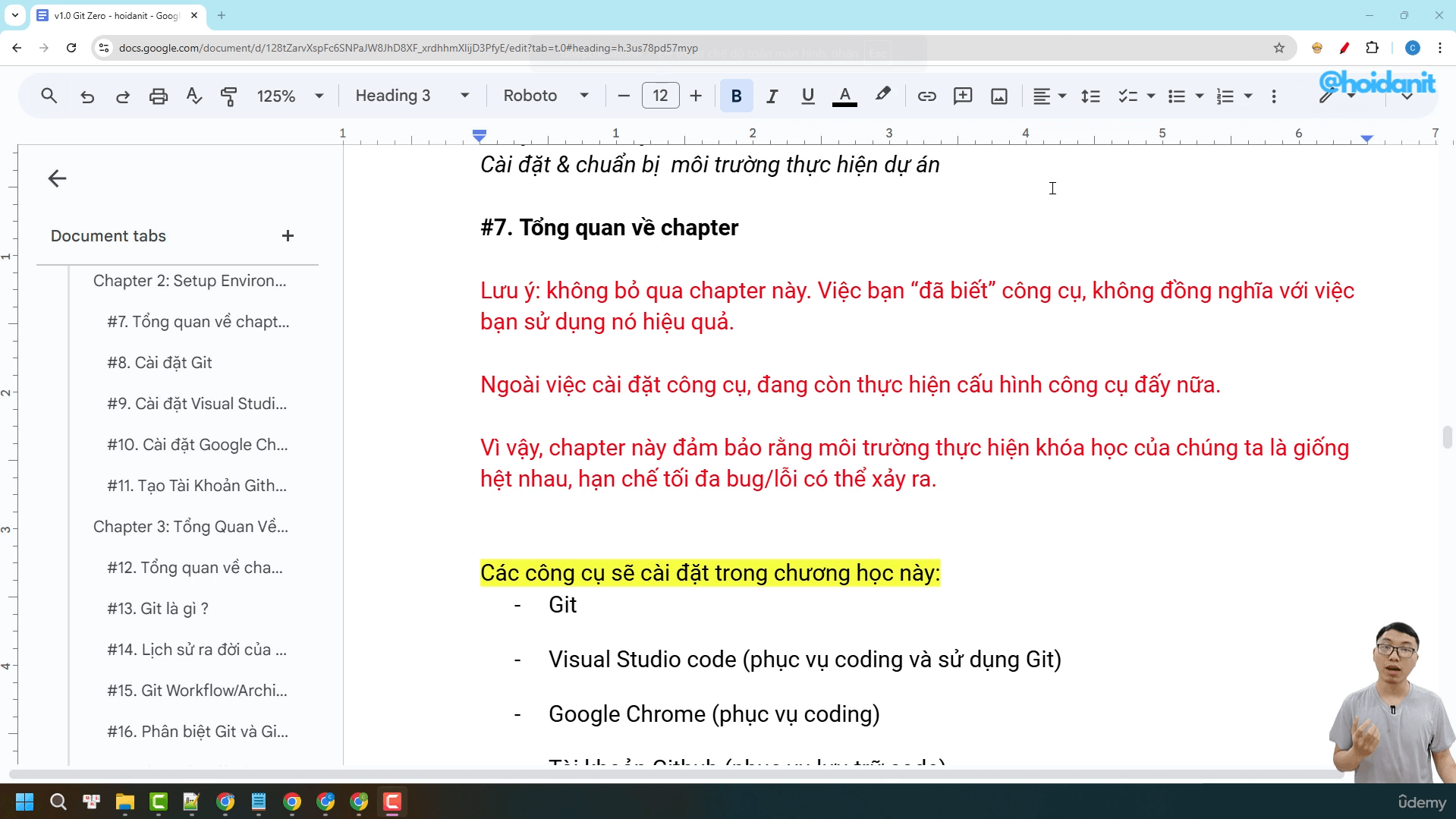Screen dimensions: 1456x819
Task: Click the #7. Tổng quan về chapter heading in document
Action: [x=609, y=228]
